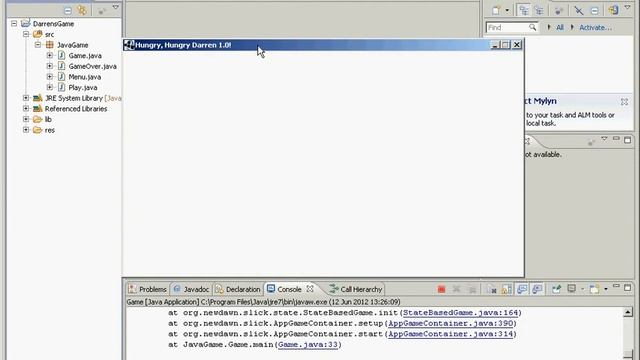This screenshot has height=360, width=640.
Task: Expand Referenced Libraries node
Action: click(x=26, y=109)
